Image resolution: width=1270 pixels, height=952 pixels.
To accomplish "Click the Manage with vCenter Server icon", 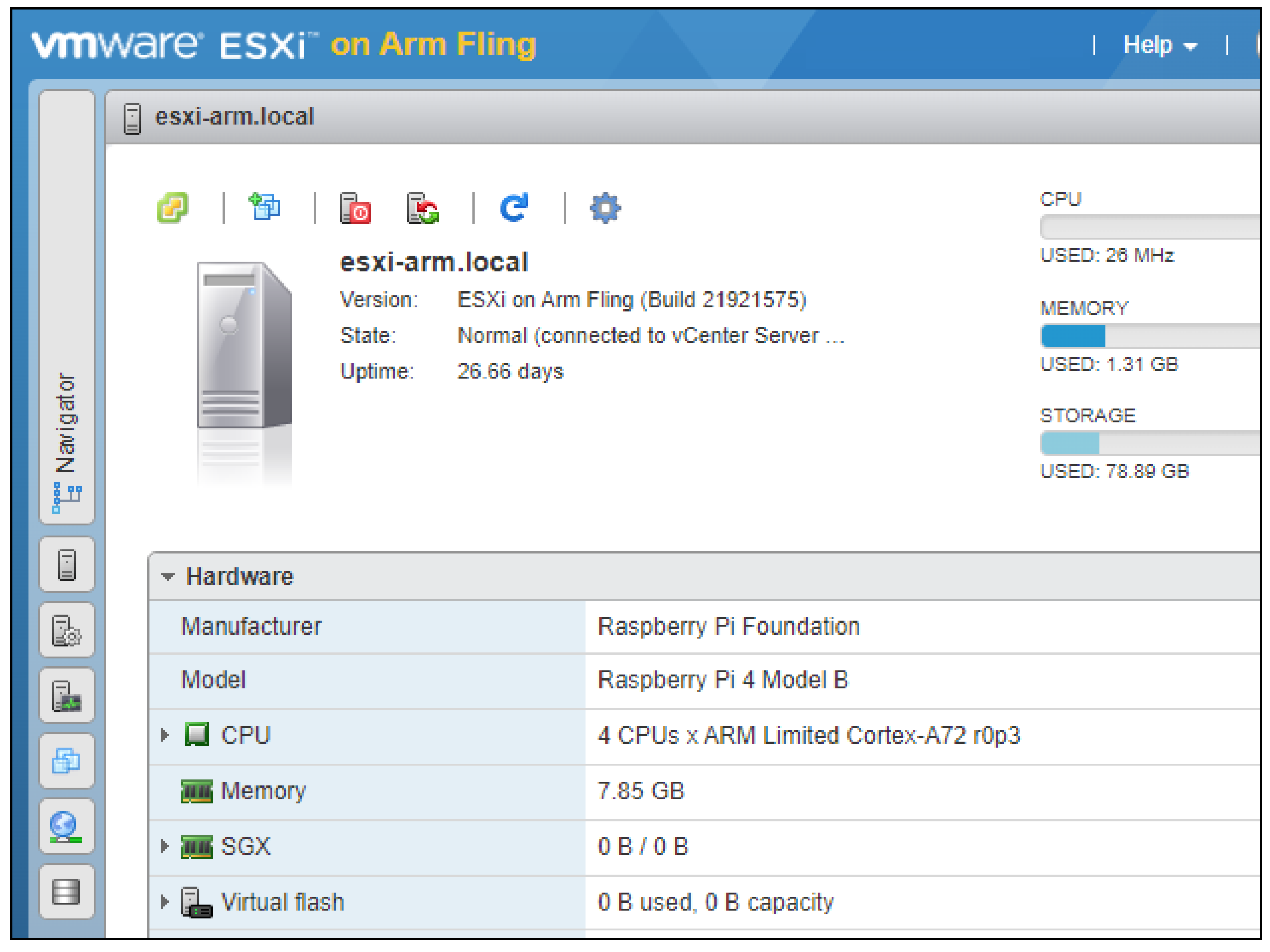I will [173, 207].
